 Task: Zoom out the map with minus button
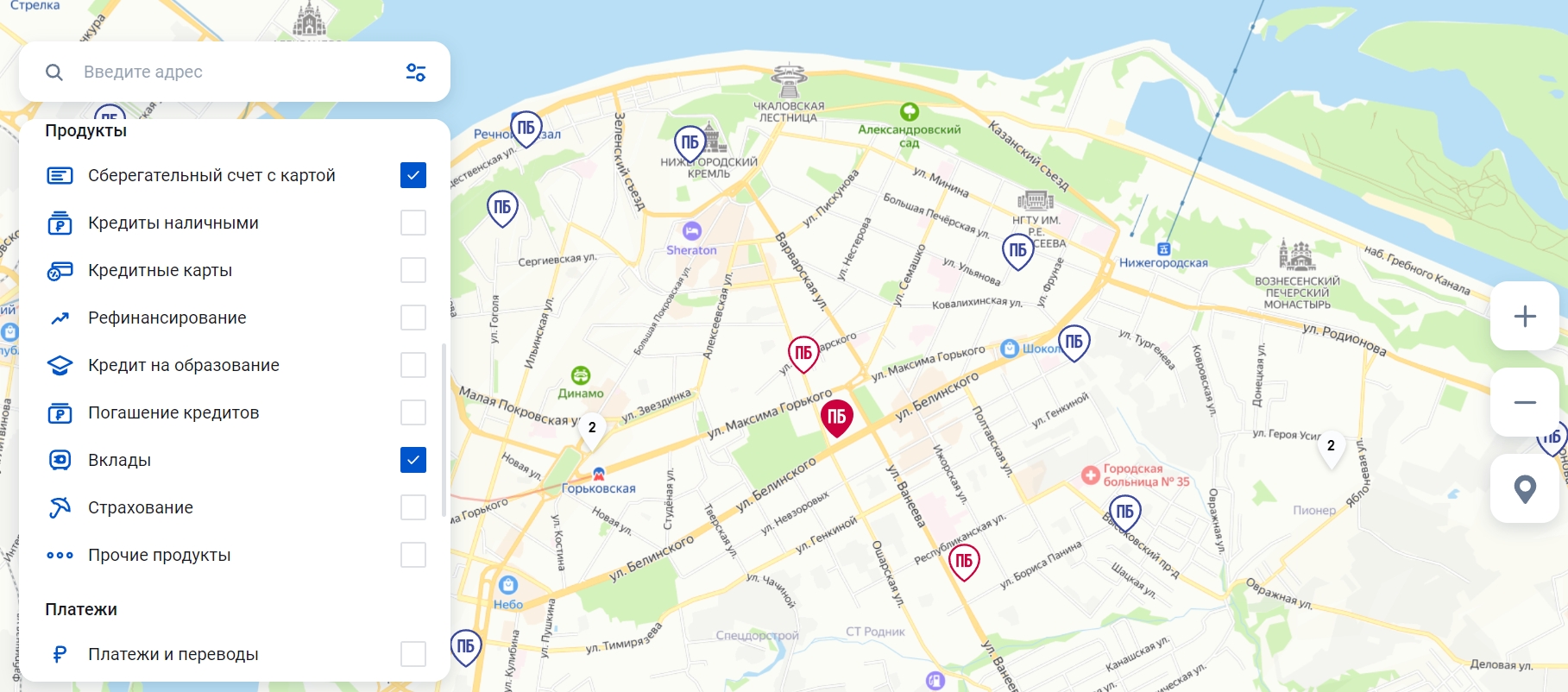(1525, 402)
